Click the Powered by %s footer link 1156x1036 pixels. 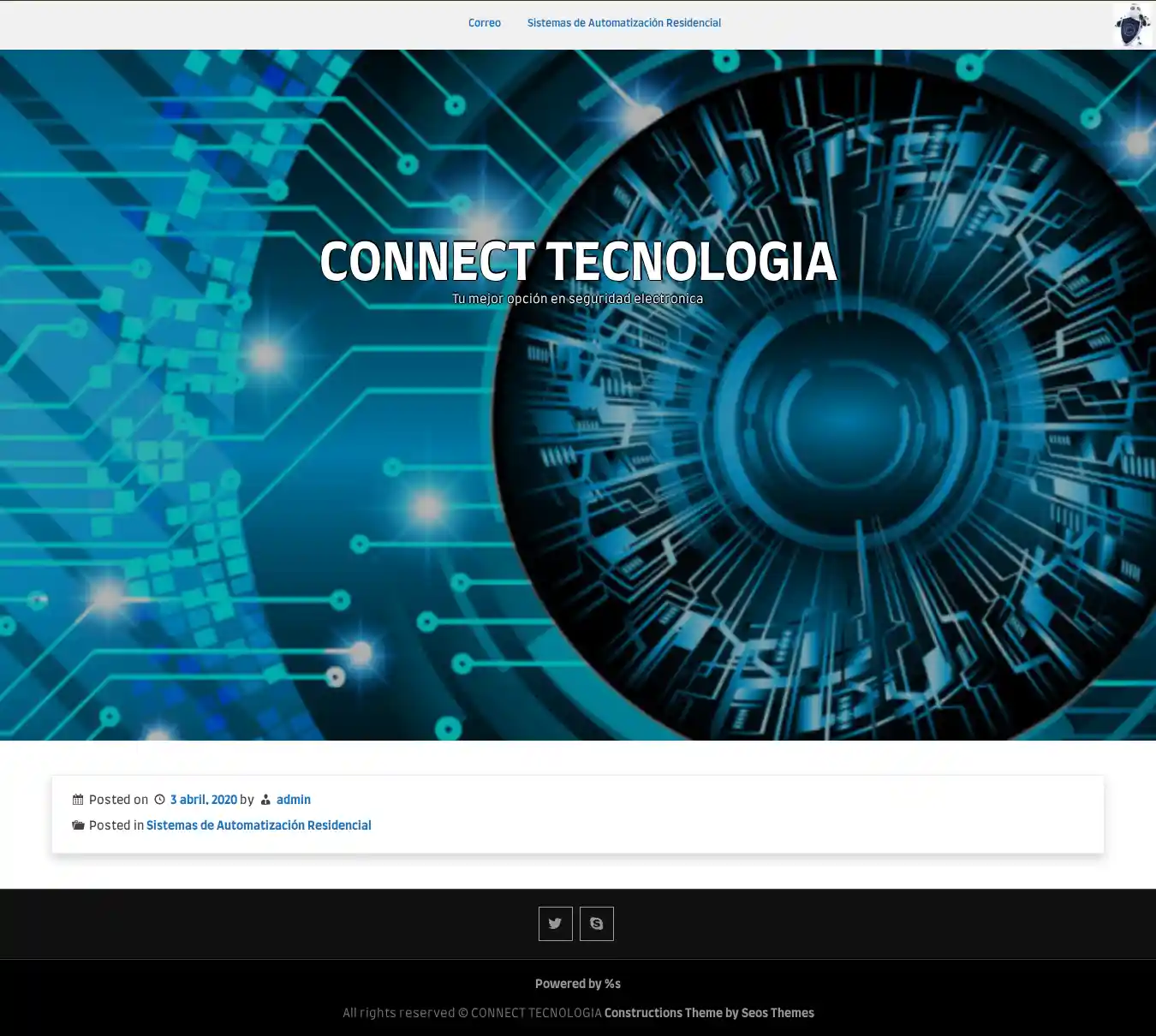coord(577,984)
